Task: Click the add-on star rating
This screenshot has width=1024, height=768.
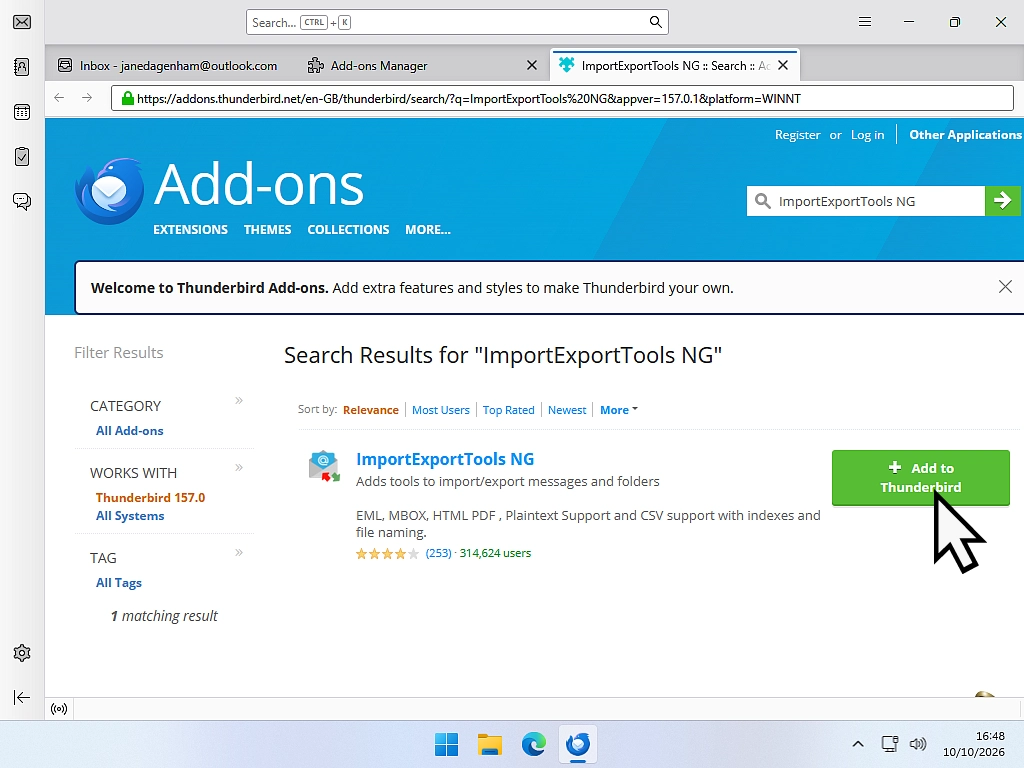Action: point(387,554)
